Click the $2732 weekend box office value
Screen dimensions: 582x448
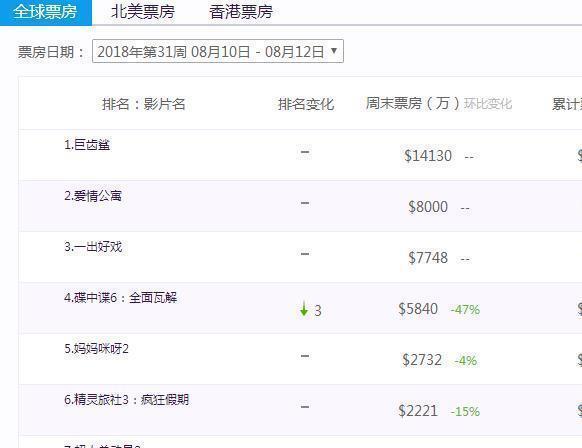(422, 360)
